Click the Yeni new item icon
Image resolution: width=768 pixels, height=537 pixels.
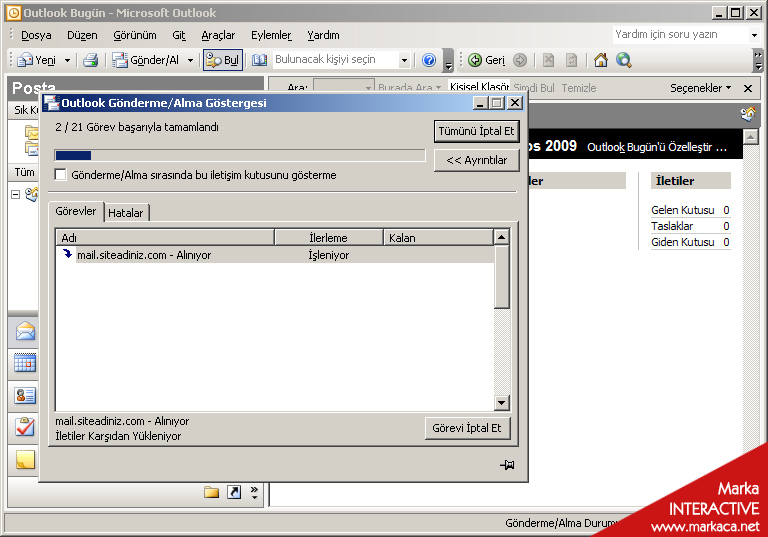(24, 60)
